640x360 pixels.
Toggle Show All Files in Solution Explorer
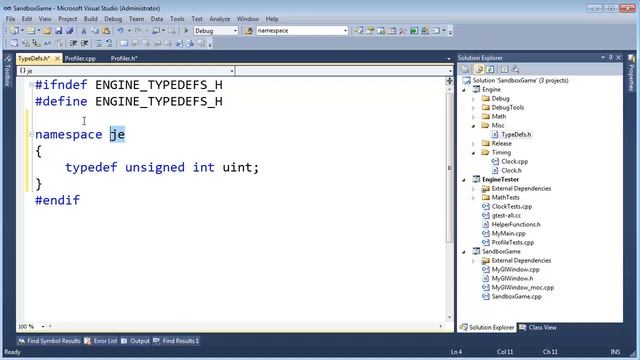pos(479,69)
